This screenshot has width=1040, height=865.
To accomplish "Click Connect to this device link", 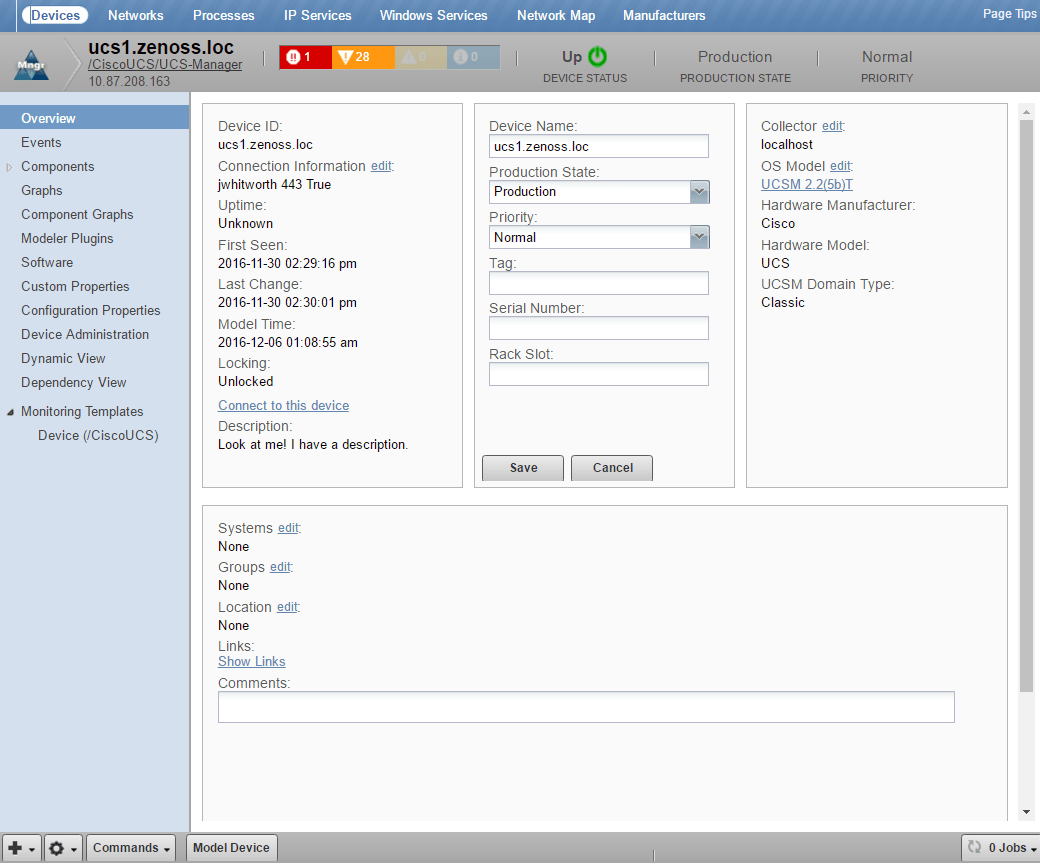I will coord(283,405).
